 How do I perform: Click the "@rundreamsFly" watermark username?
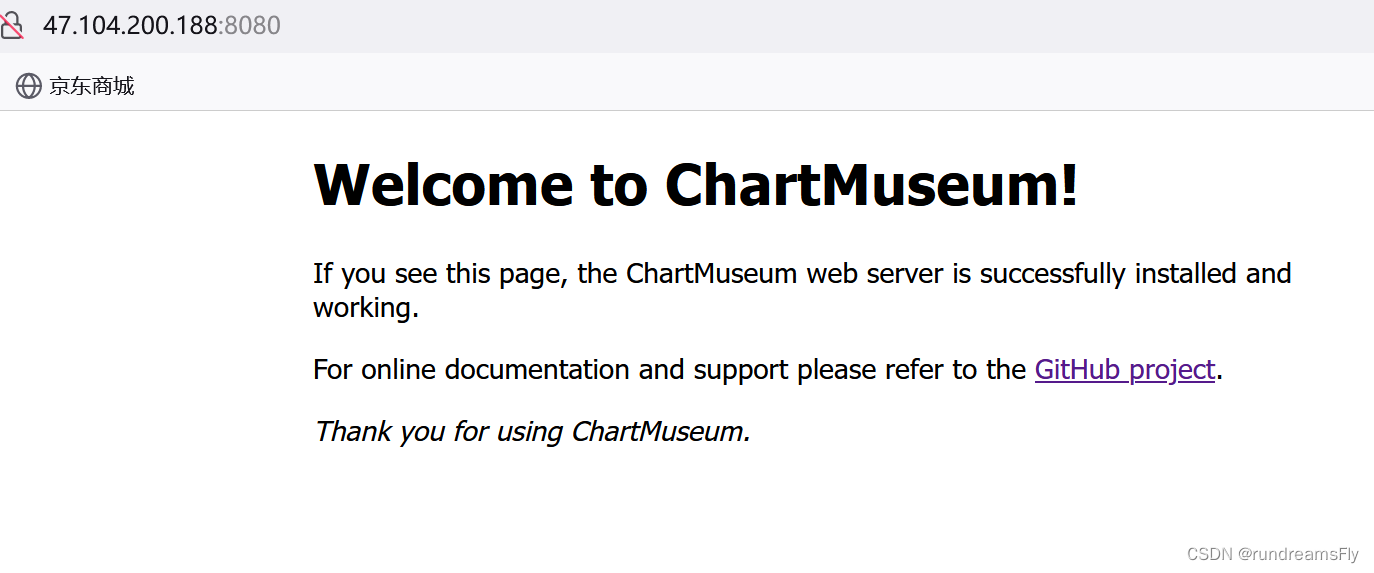click(1298, 554)
